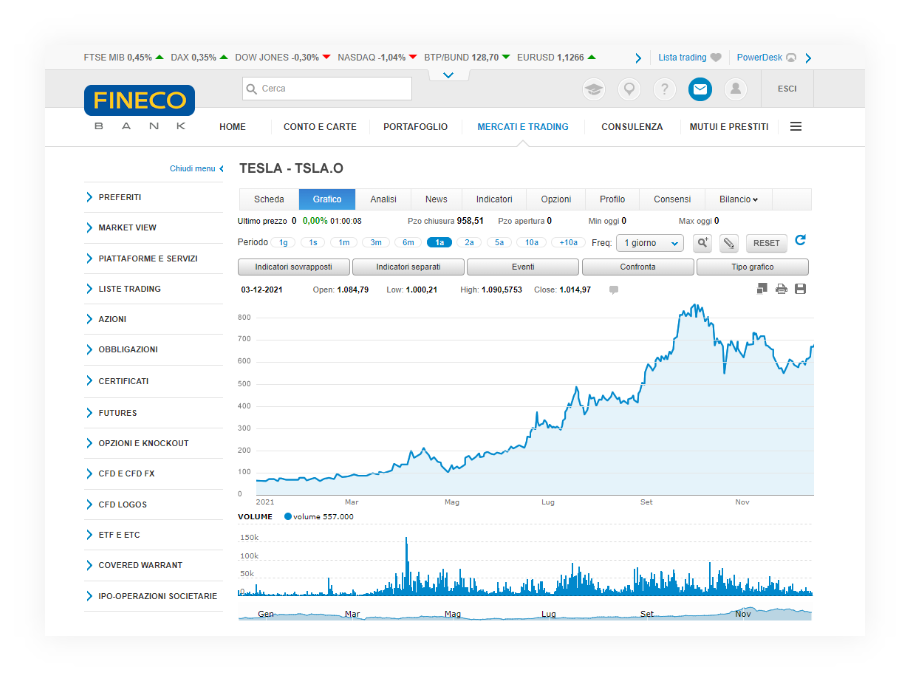Switch to the Indicatori tab
This screenshot has height=681, width=910.
click(x=494, y=199)
